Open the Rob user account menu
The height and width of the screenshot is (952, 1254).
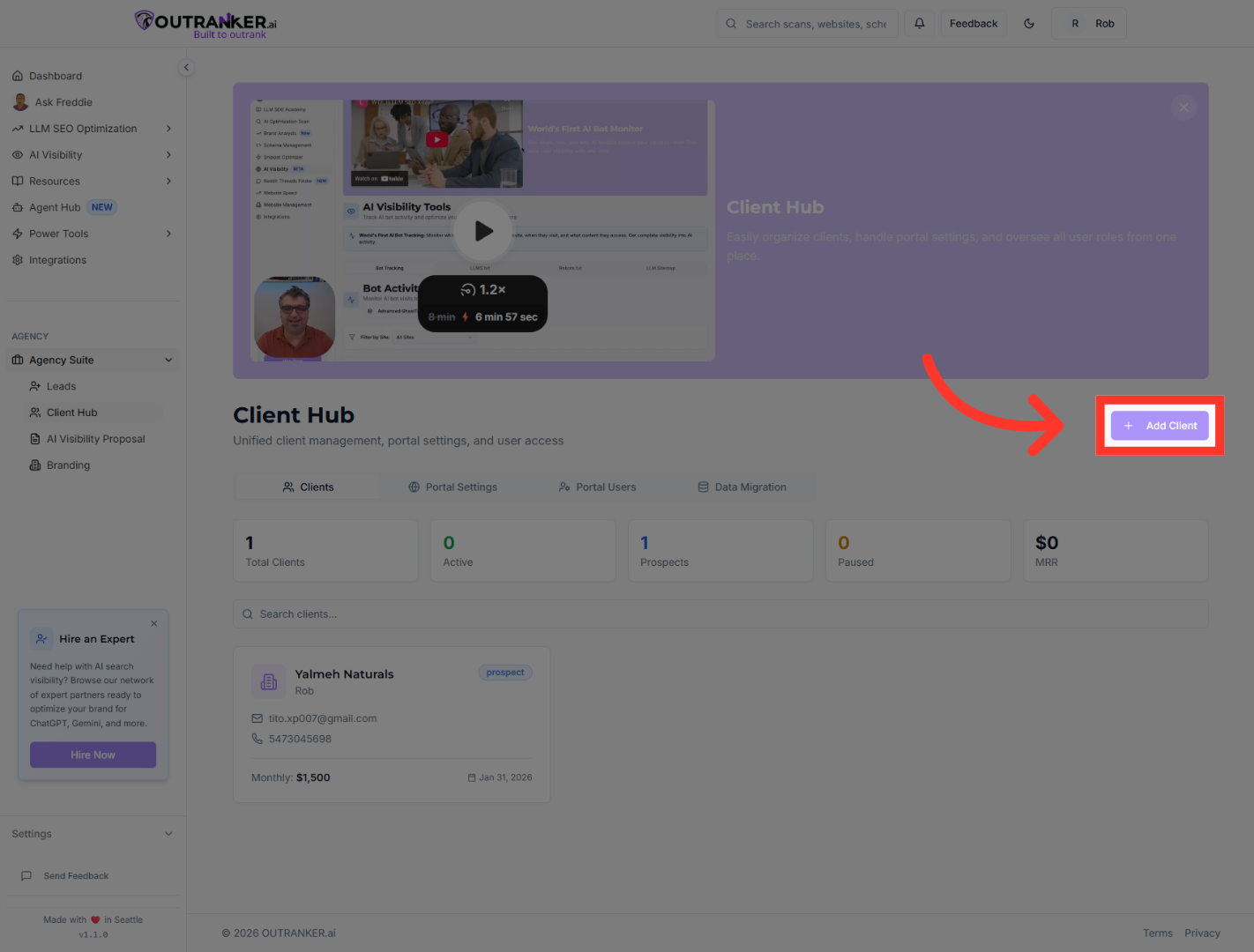click(x=1089, y=24)
